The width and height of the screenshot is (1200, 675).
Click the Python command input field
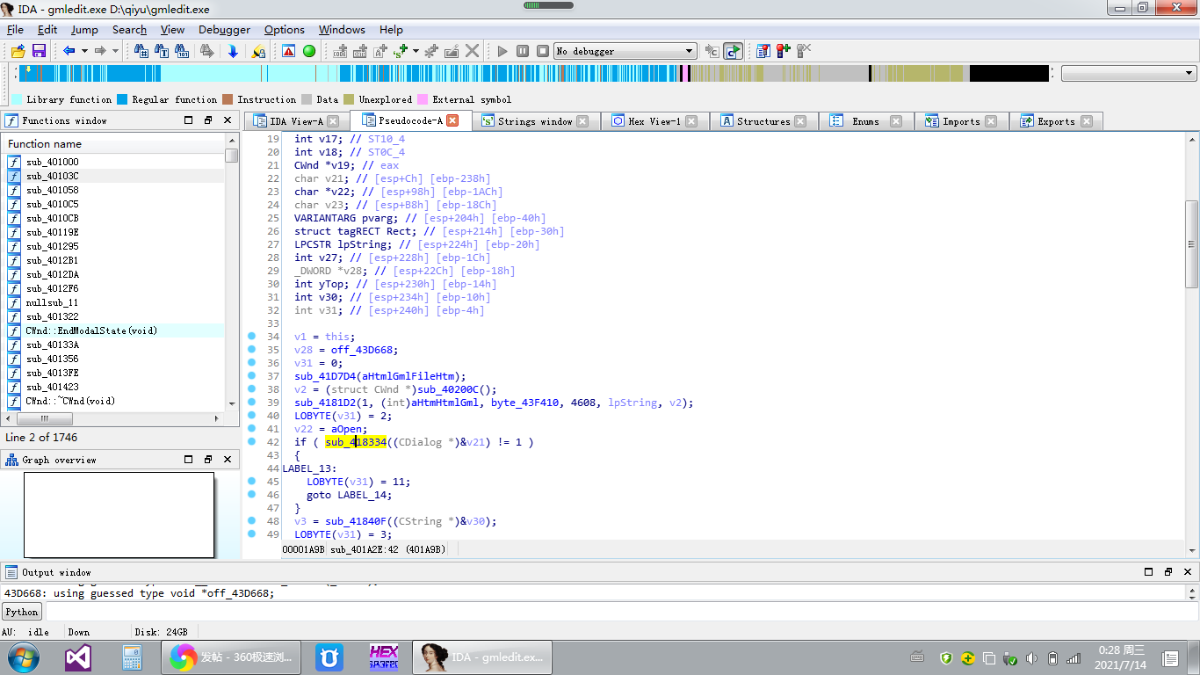(620, 612)
